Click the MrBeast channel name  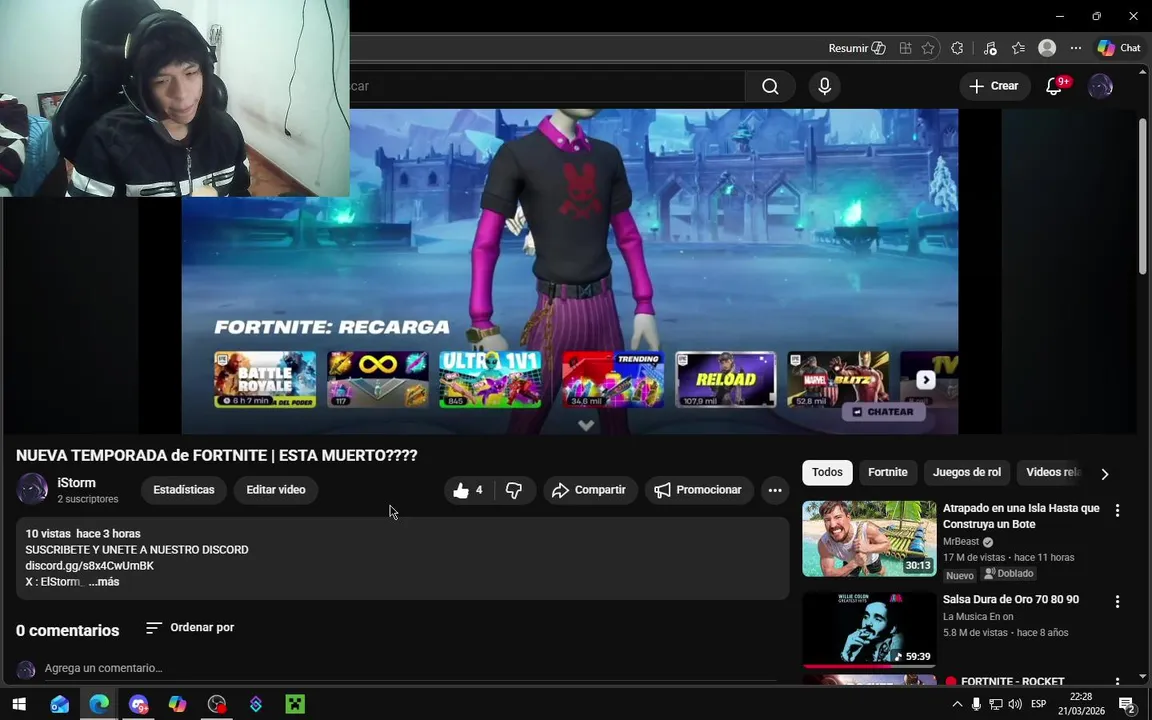(961, 541)
